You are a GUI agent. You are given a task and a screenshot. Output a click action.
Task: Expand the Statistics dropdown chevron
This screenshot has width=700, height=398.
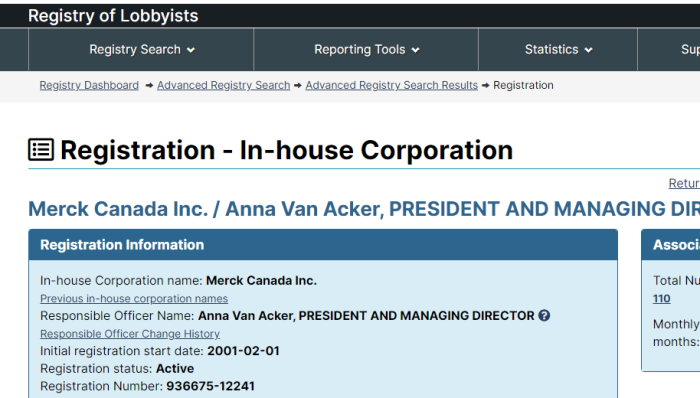point(588,50)
